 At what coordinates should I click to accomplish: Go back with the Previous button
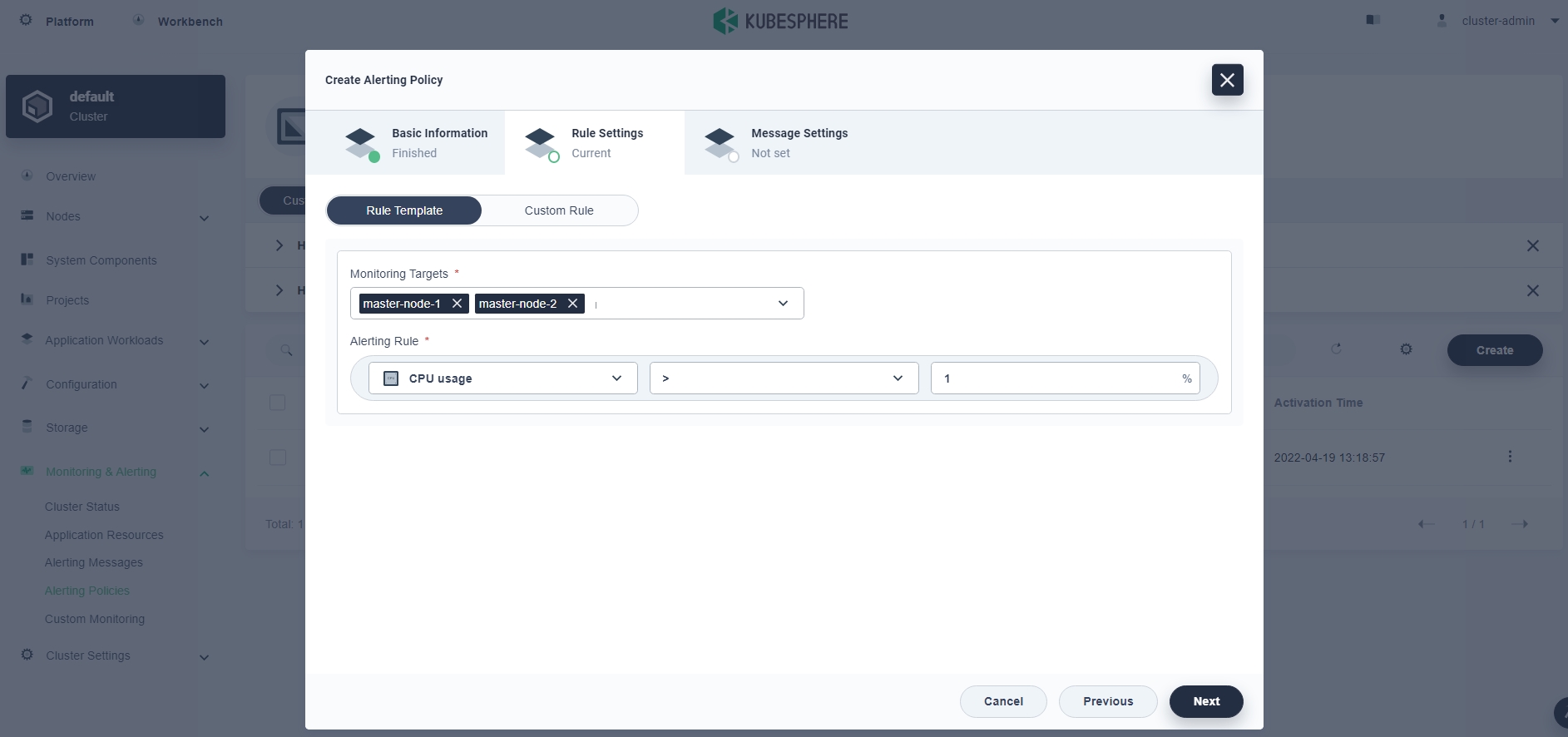pos(1107,701)
